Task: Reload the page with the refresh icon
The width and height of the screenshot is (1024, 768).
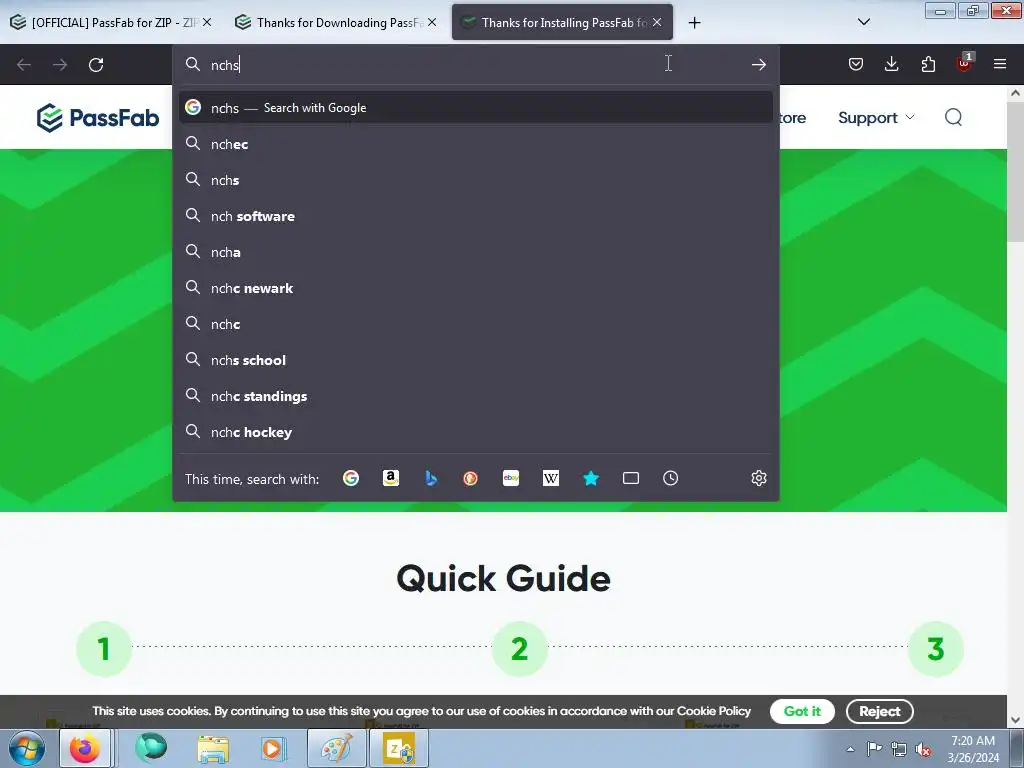Action: tap(96, 65)
